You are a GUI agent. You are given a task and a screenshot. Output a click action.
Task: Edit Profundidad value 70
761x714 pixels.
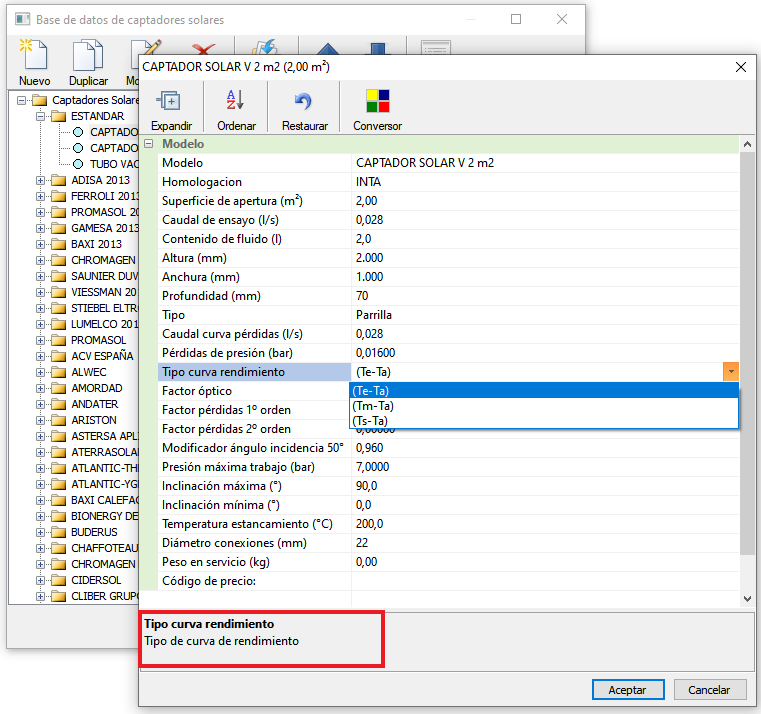pos(545,296)
